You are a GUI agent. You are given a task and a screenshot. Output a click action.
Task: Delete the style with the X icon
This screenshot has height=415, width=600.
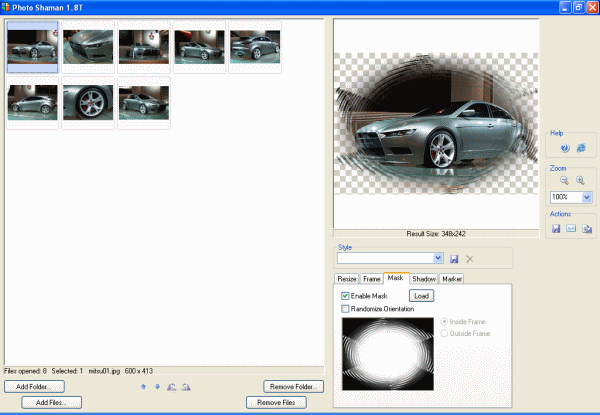click(x=469, y=258)
